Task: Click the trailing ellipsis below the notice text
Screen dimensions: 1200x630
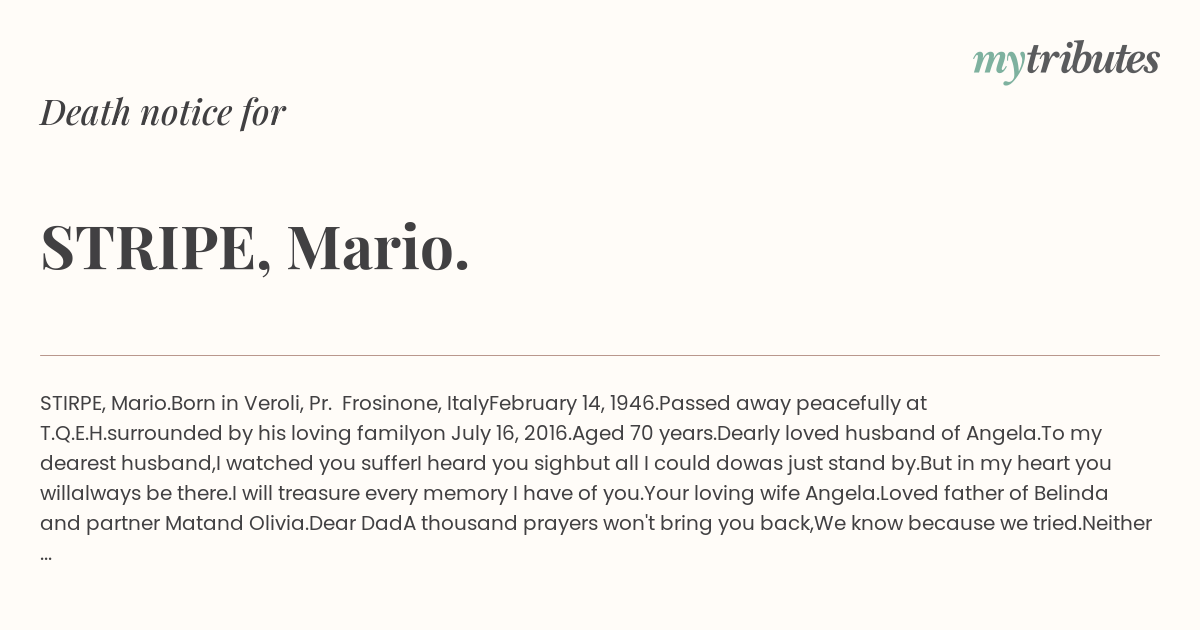Action: (46, 555)
